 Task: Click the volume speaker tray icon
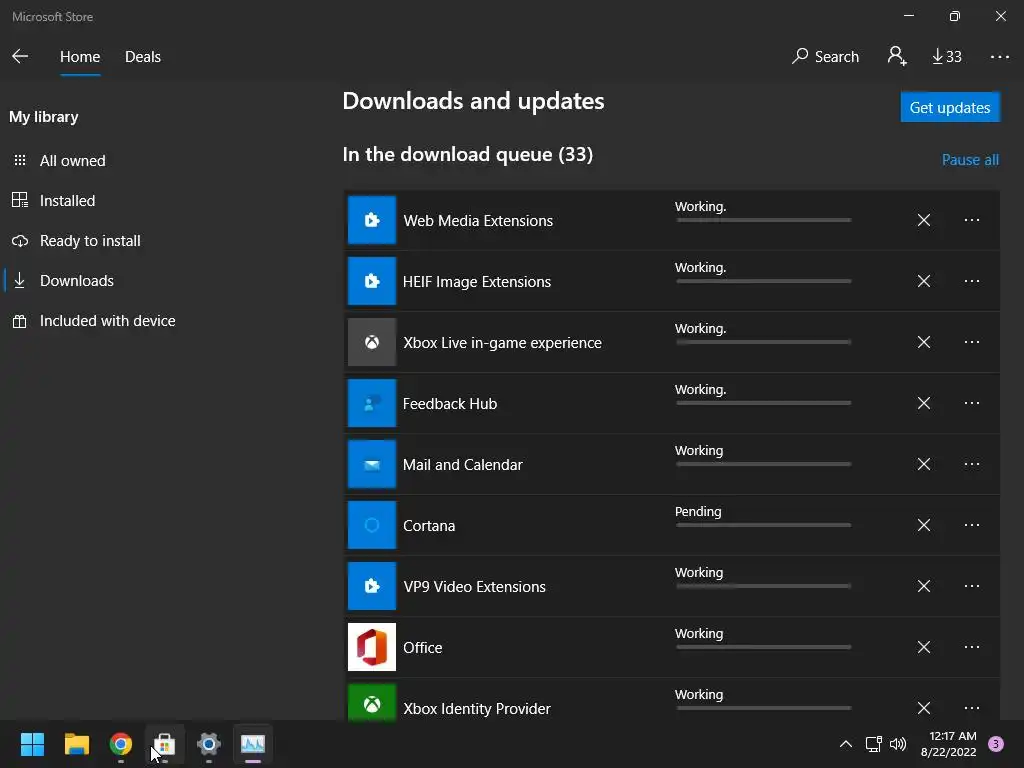[x=898, y=744]
